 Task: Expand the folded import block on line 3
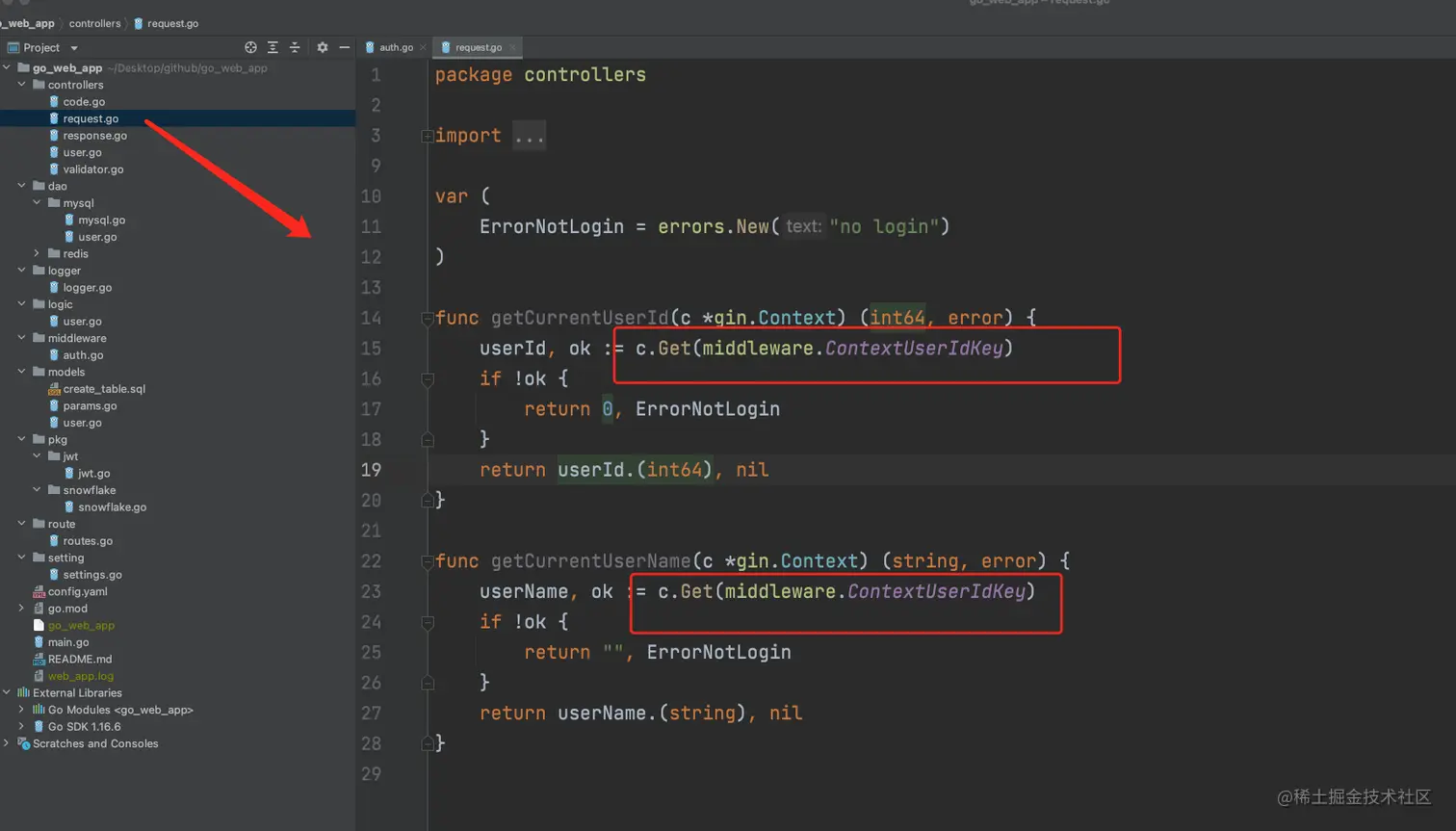(427, 136)
